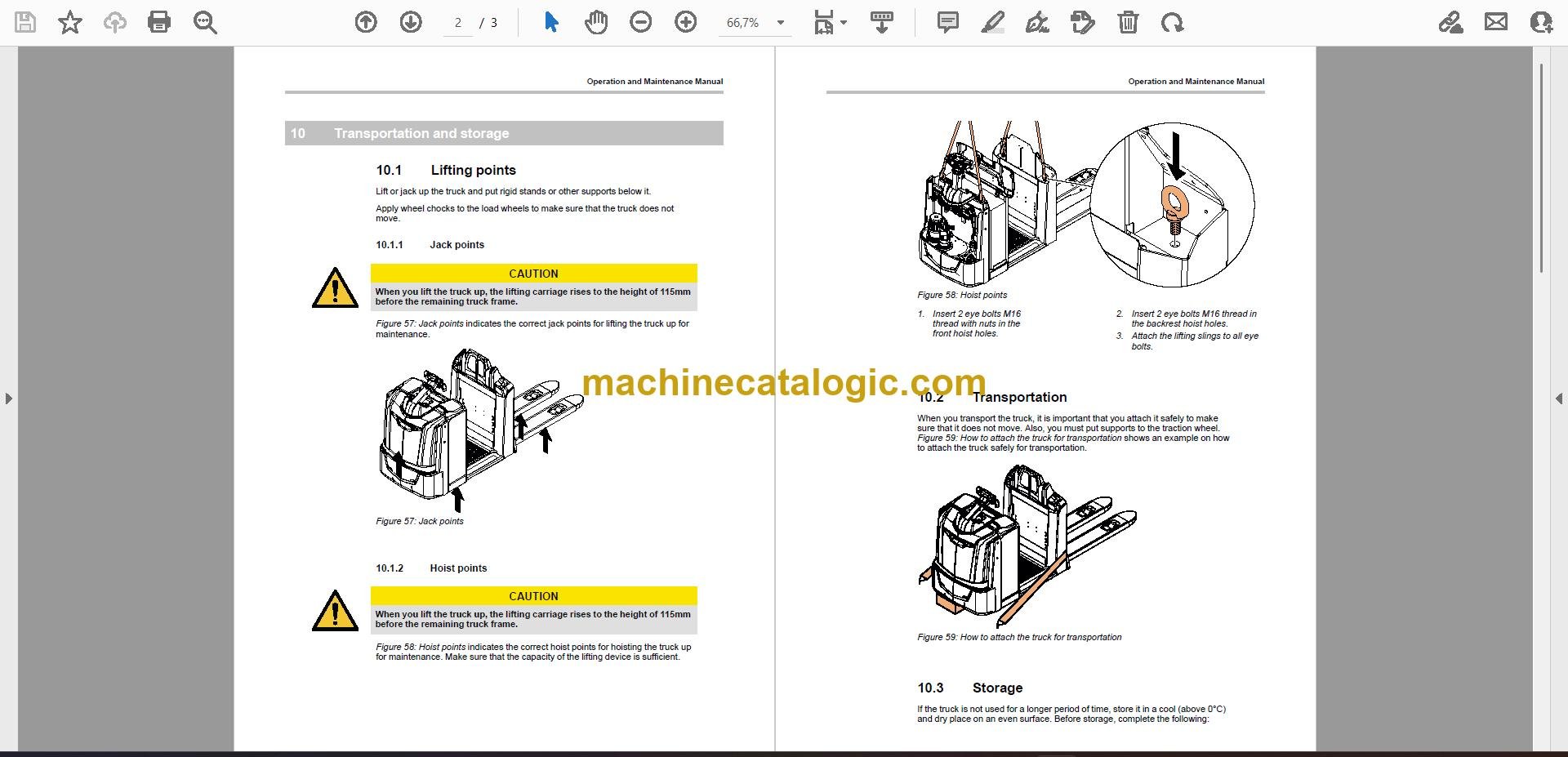This screenshot has height=757, width=1568.
Task: Send file by email envelope icon
Action: click(1496, 22)
